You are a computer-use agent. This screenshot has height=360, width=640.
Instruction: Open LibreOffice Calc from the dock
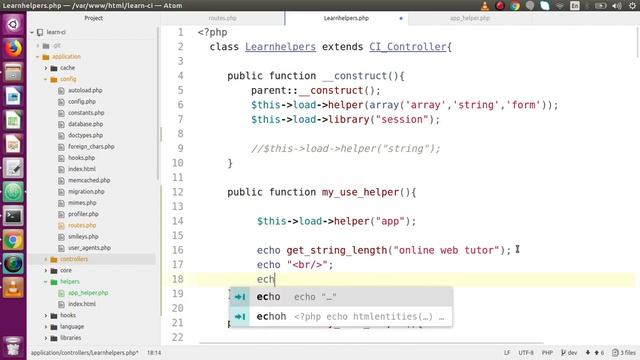pyautogui.click(x=13, y=121)
